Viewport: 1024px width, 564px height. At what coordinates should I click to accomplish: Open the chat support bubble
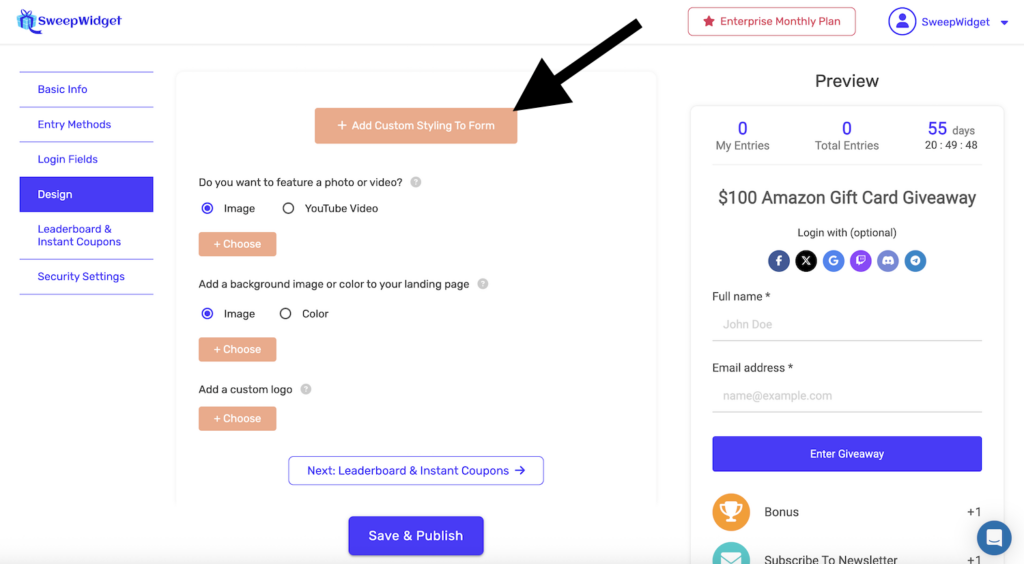coord(993,537)
